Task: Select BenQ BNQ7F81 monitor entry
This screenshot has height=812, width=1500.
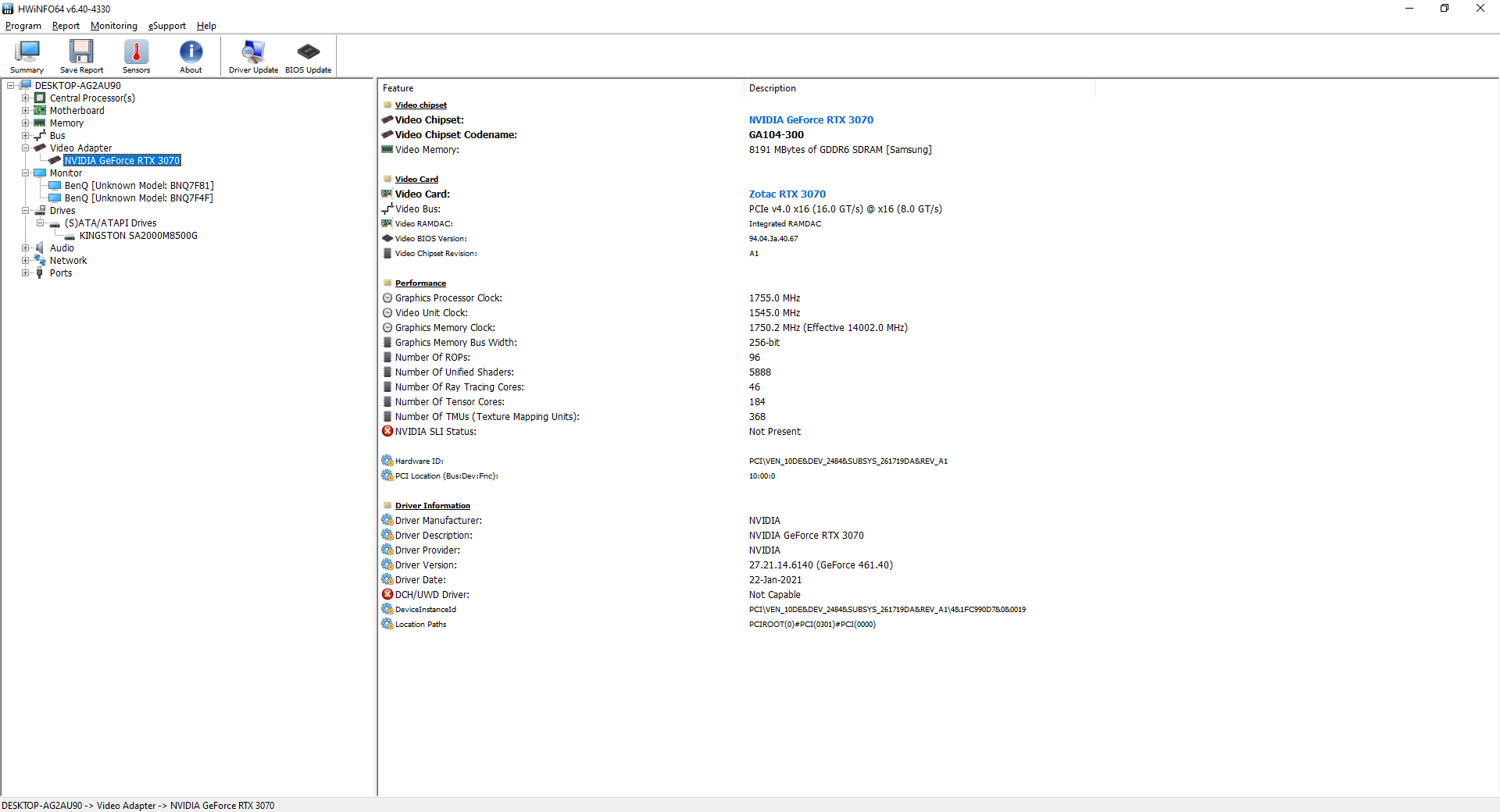Action: tap(139, 185)
